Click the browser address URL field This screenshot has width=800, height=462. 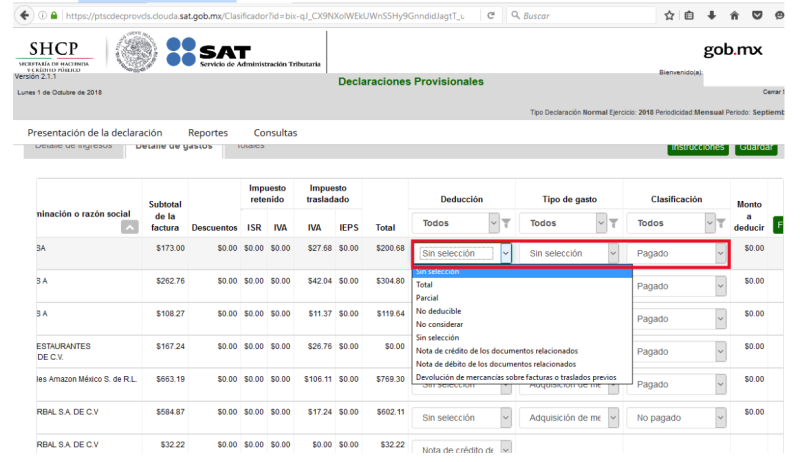pos(265,16)
